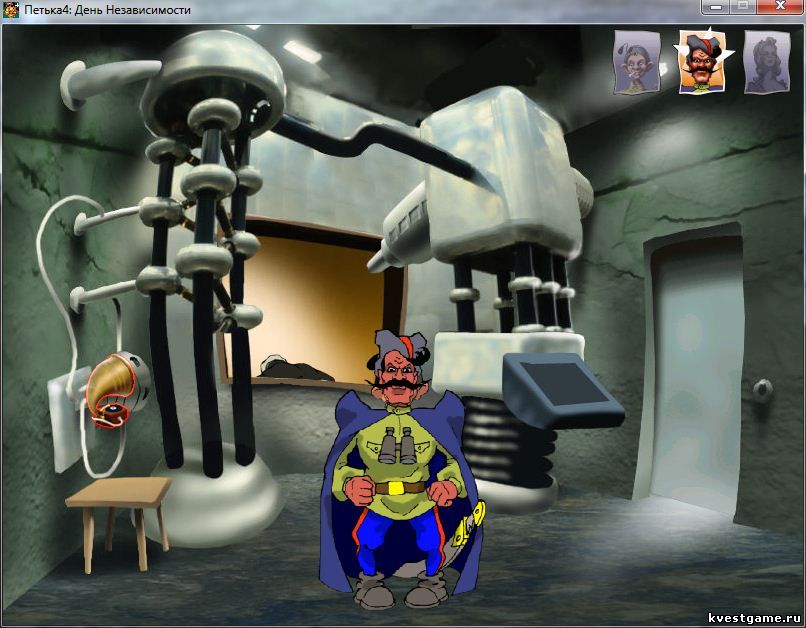Click the wooden stool

[x=119, y=523]
